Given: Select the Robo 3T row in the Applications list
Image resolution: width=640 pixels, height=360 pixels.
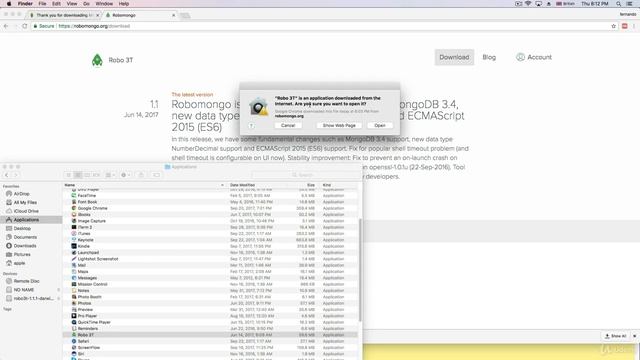Looking at the screenshot, I should click(210, 335).
